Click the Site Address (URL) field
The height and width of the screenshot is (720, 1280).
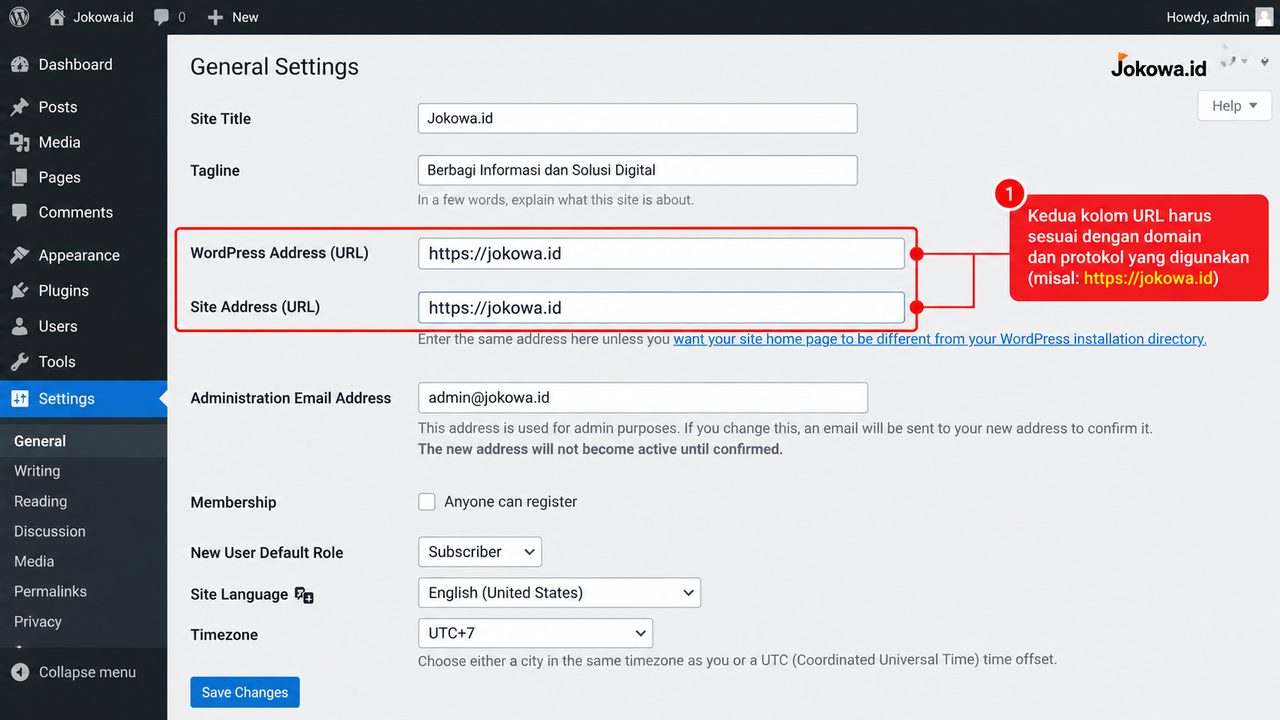661,307
